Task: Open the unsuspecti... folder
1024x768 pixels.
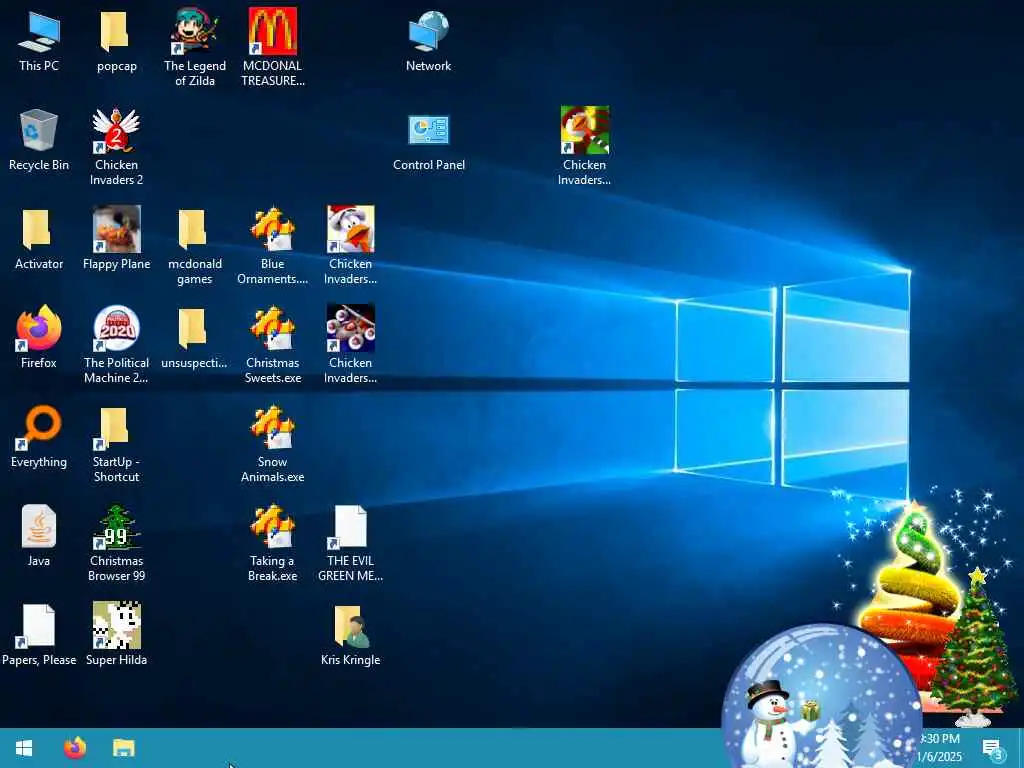Action: tap(195, 338)
